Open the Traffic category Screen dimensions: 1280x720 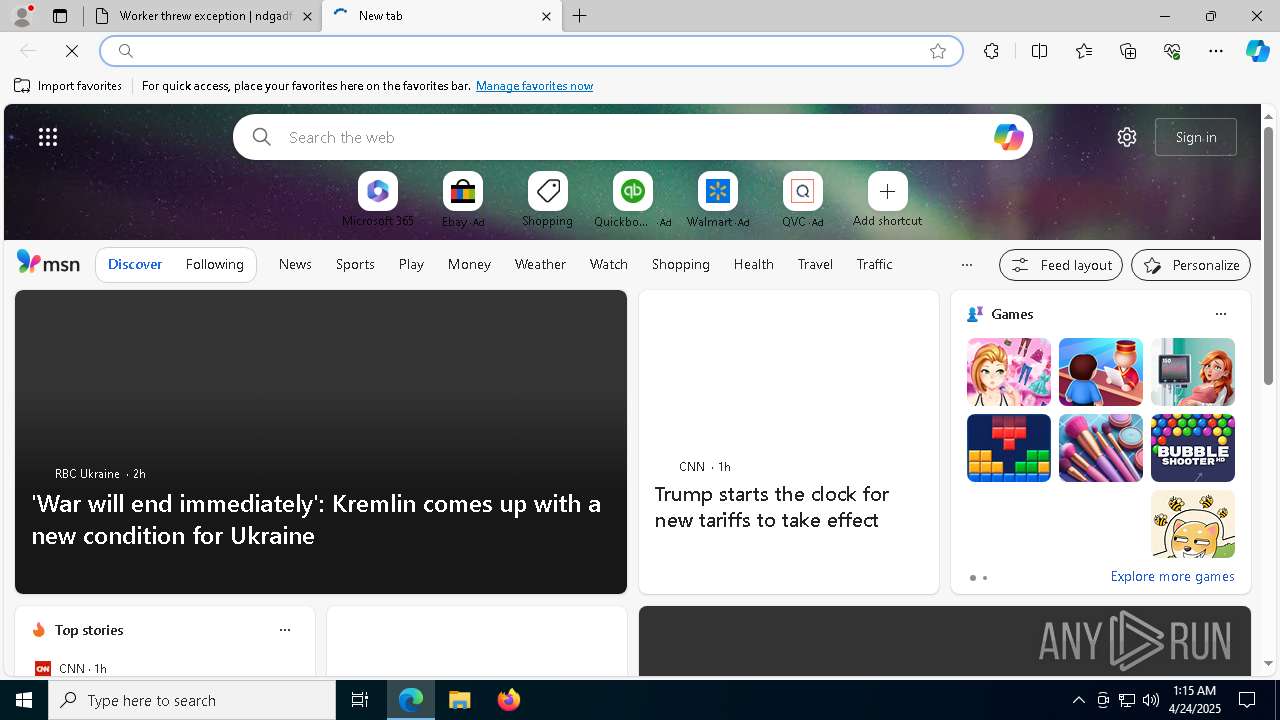pos(874,264)
